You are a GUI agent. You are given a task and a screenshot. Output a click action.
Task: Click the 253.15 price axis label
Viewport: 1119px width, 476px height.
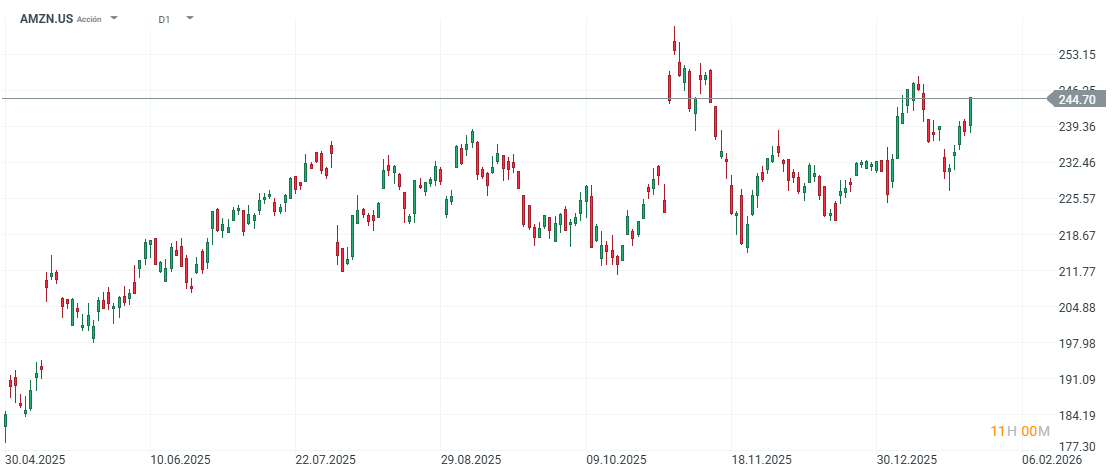coord(1077,54)
